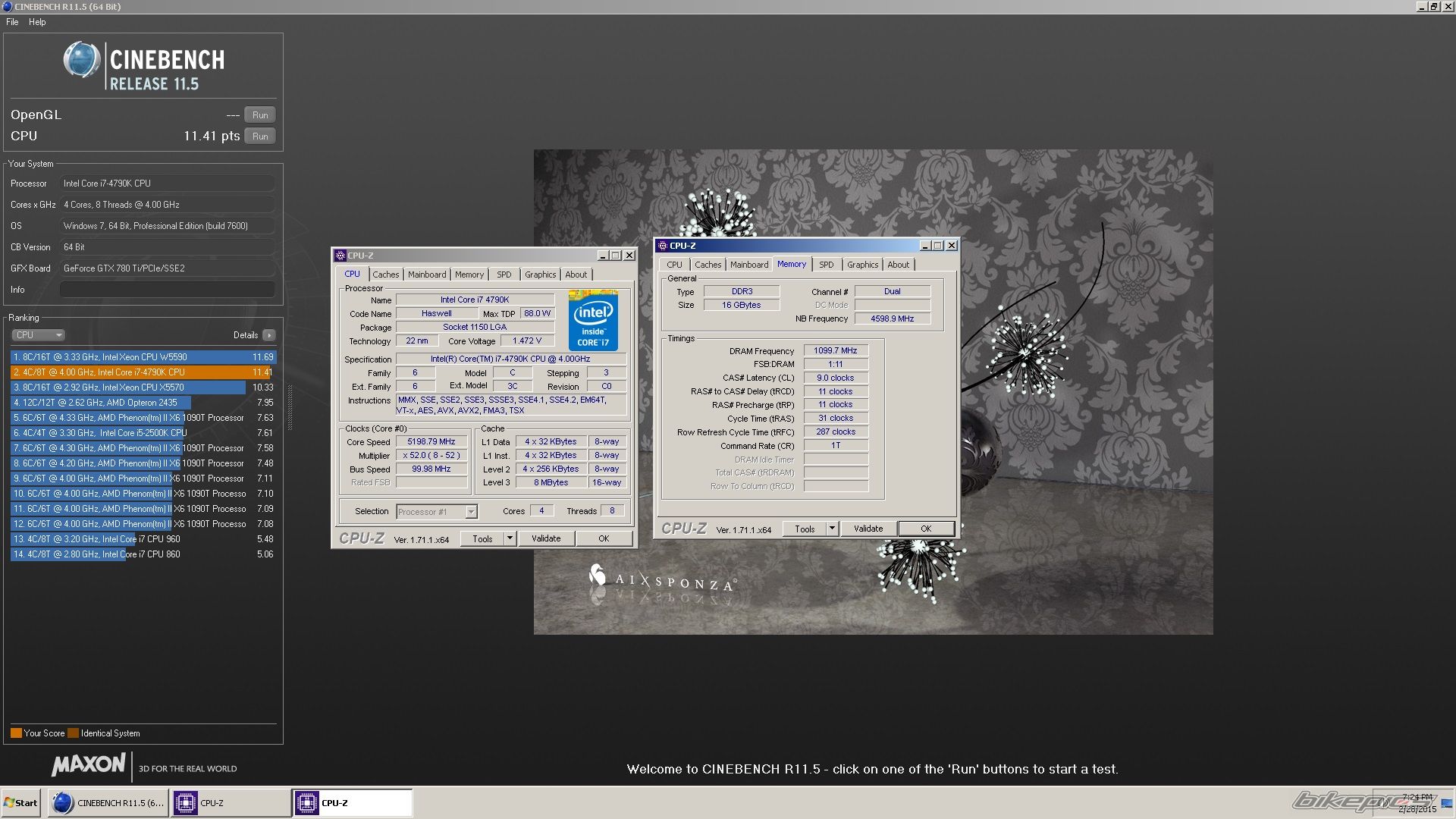Viewport: 1456px width, 819px height.
Task: Select ranking row 4 AMD Opteron 2435
Action: point(143,403)
